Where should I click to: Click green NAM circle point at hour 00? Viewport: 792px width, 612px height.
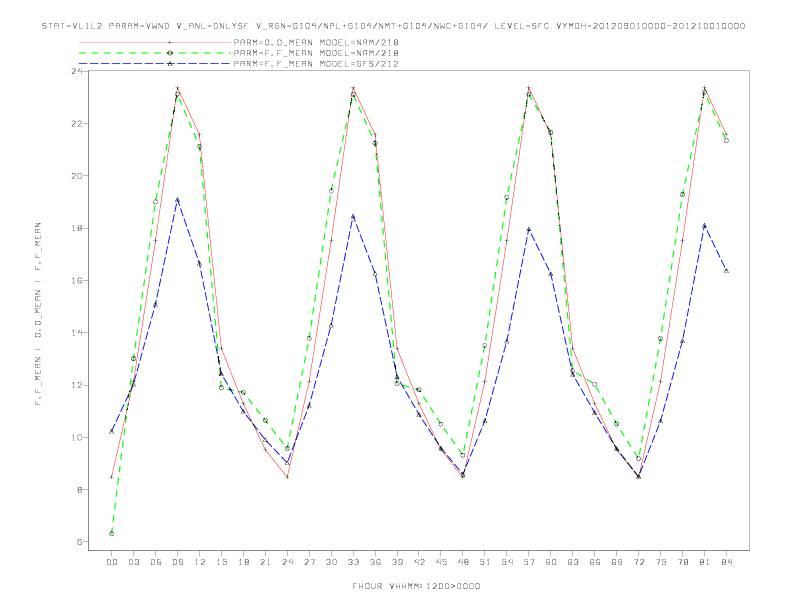pyautogui.click(x=112, y=534)
